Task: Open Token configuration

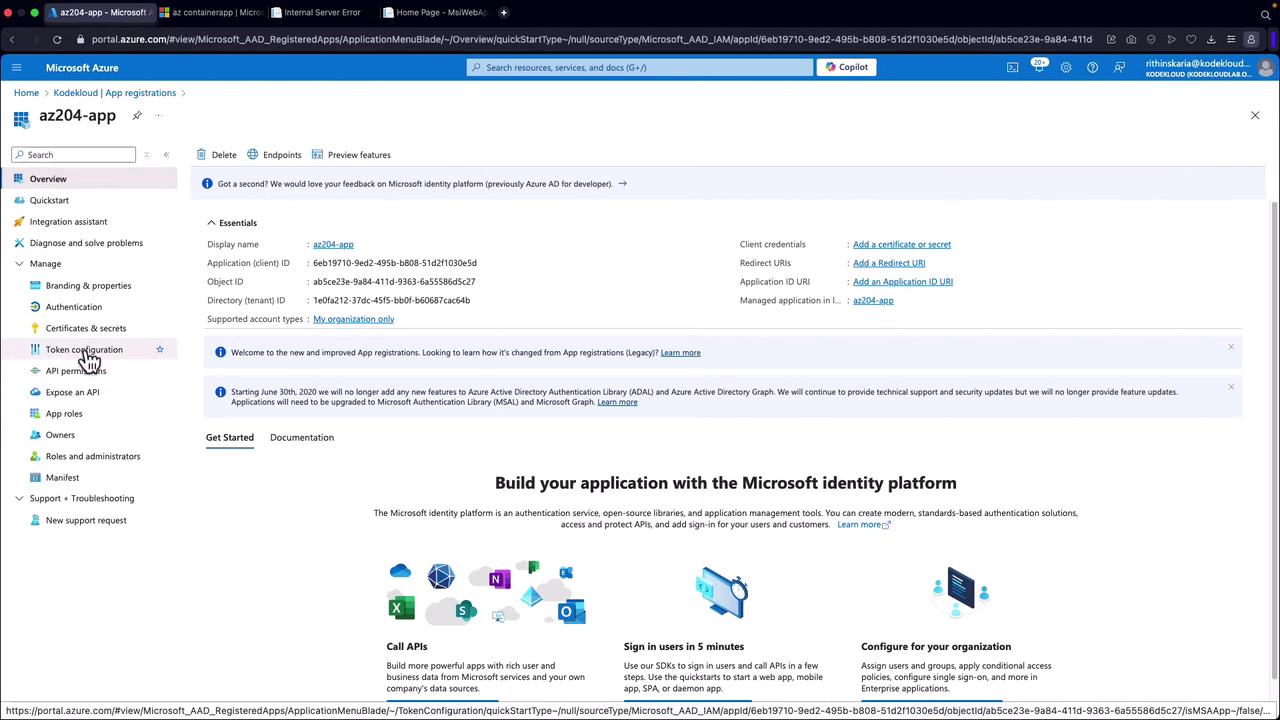Action: pos(84,349)
